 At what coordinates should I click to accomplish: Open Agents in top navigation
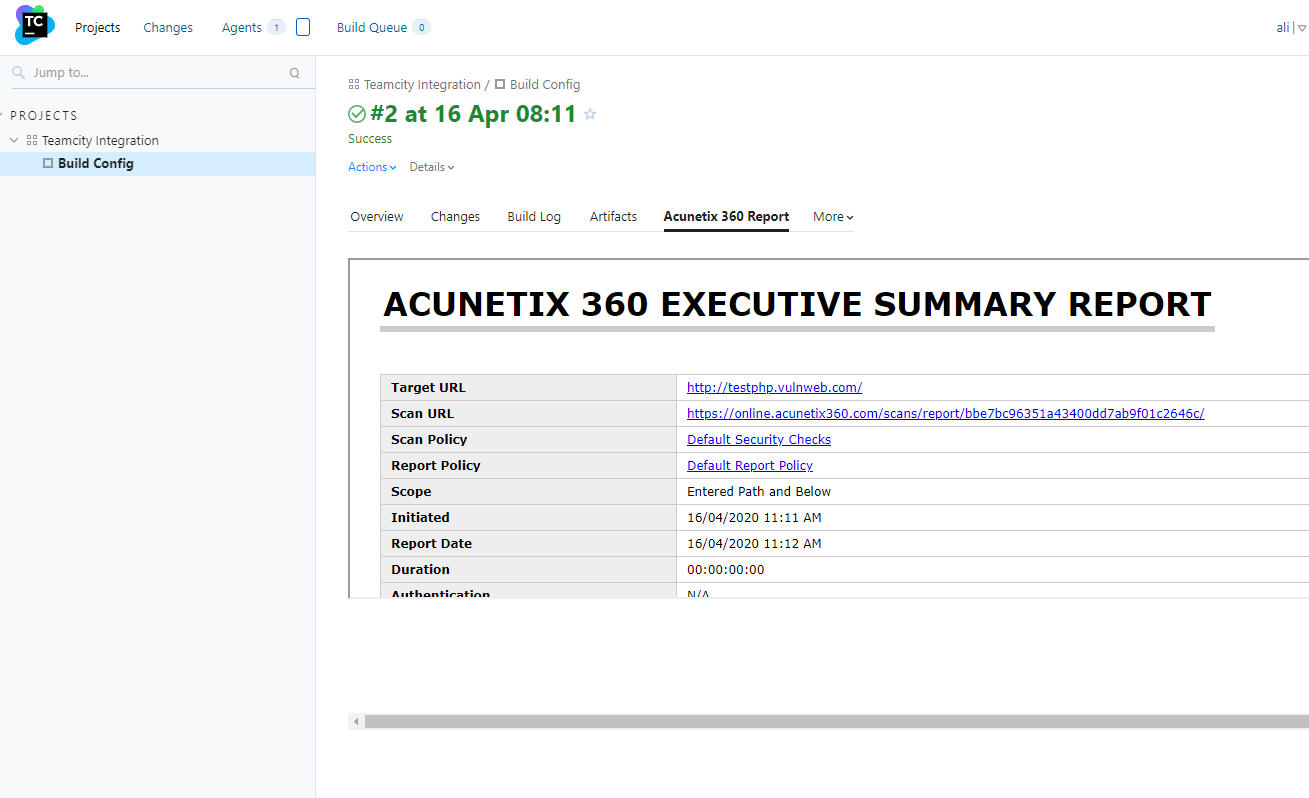tap(242, 28)
